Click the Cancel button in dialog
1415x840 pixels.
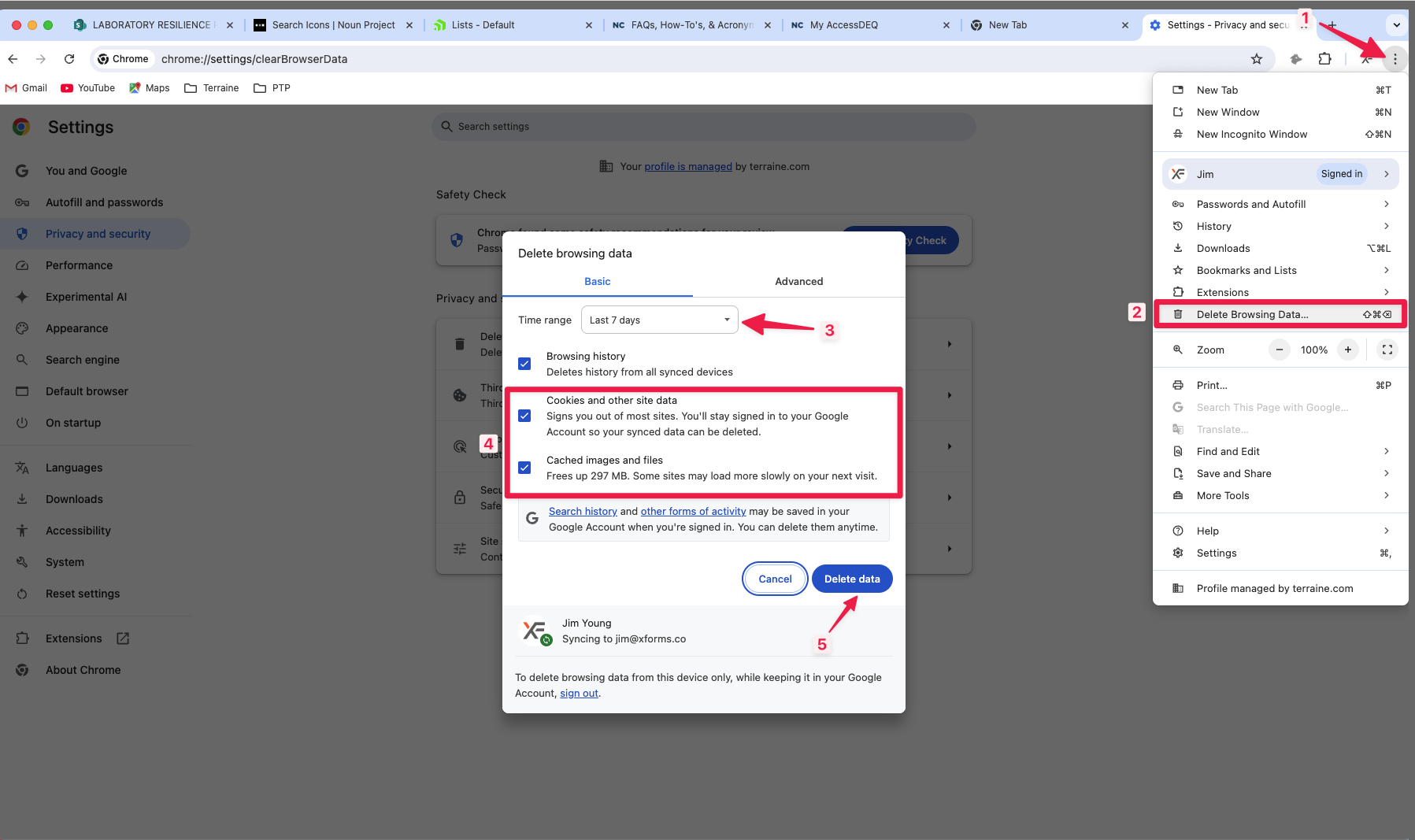point(775,579)
